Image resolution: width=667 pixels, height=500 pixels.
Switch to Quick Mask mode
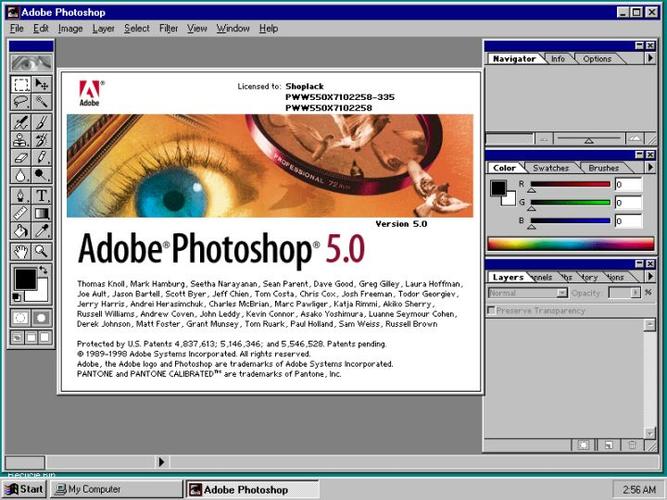click(x=41, y=318)
